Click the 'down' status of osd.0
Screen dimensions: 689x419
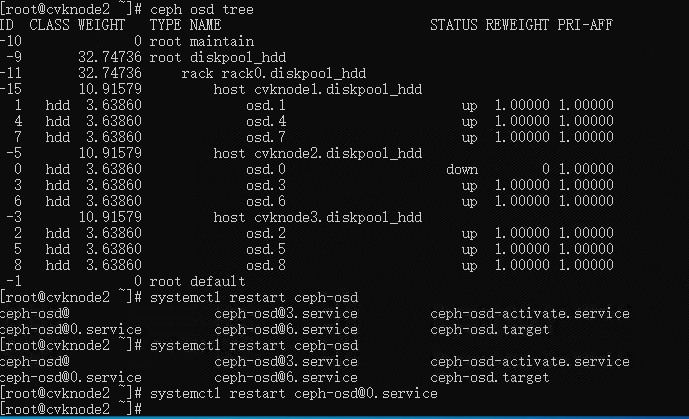click(x=462, y=170)
